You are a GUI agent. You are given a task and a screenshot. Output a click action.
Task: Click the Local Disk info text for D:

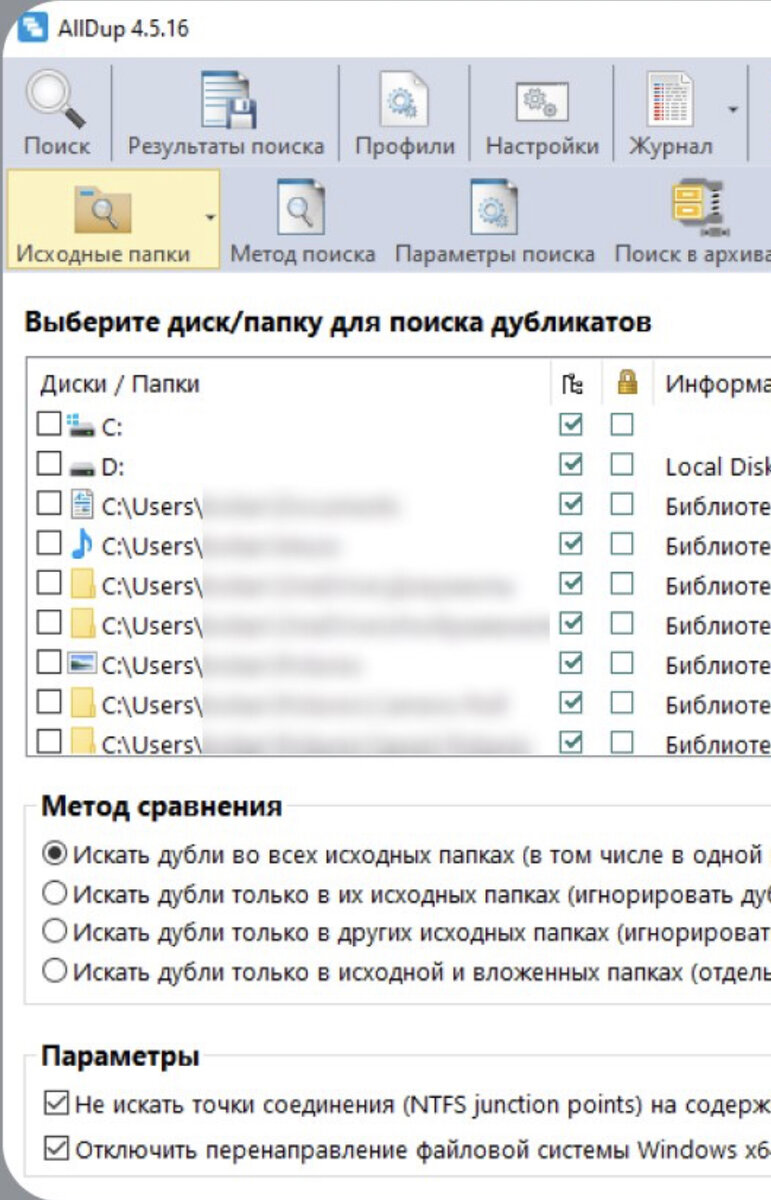pyautogui.click(x=717, y=466)
